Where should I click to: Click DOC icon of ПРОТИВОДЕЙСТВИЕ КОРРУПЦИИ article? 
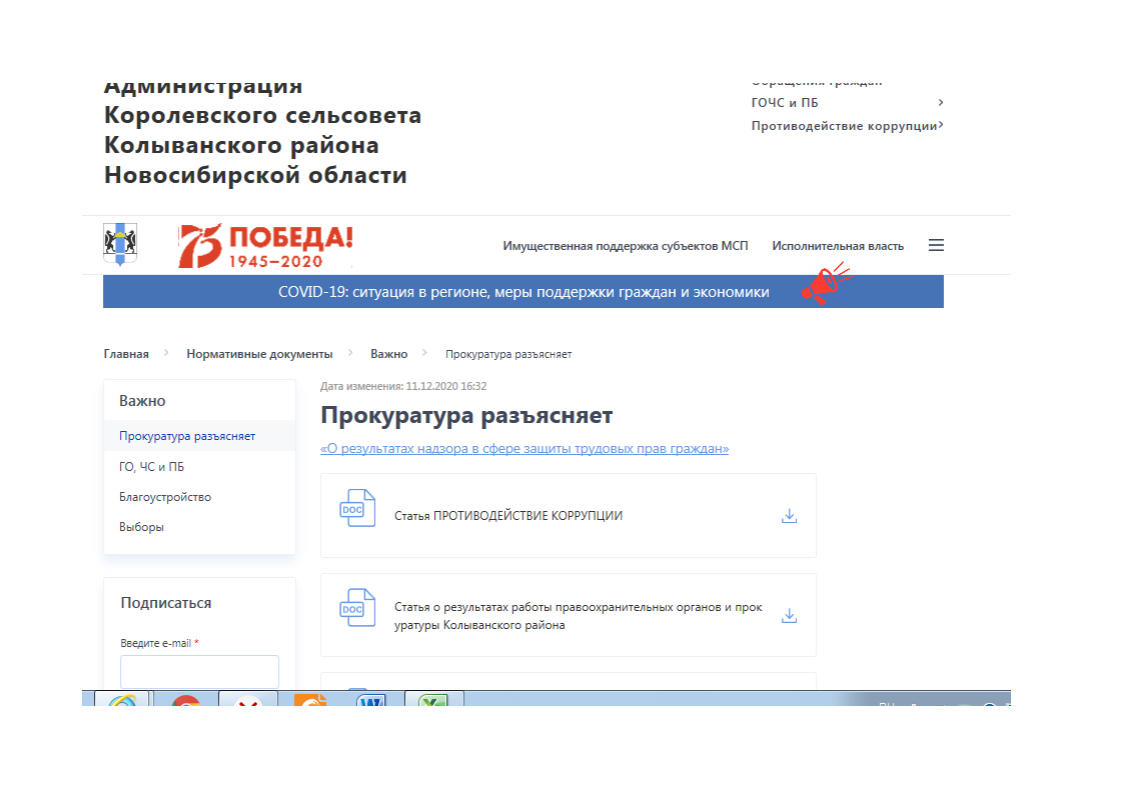(357, 508)
